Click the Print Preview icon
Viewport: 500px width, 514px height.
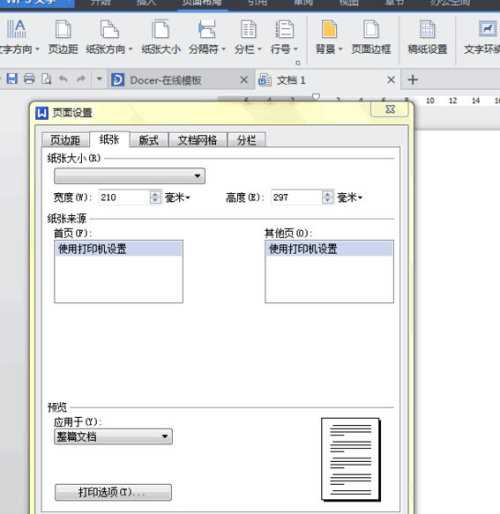click(46, 79)
